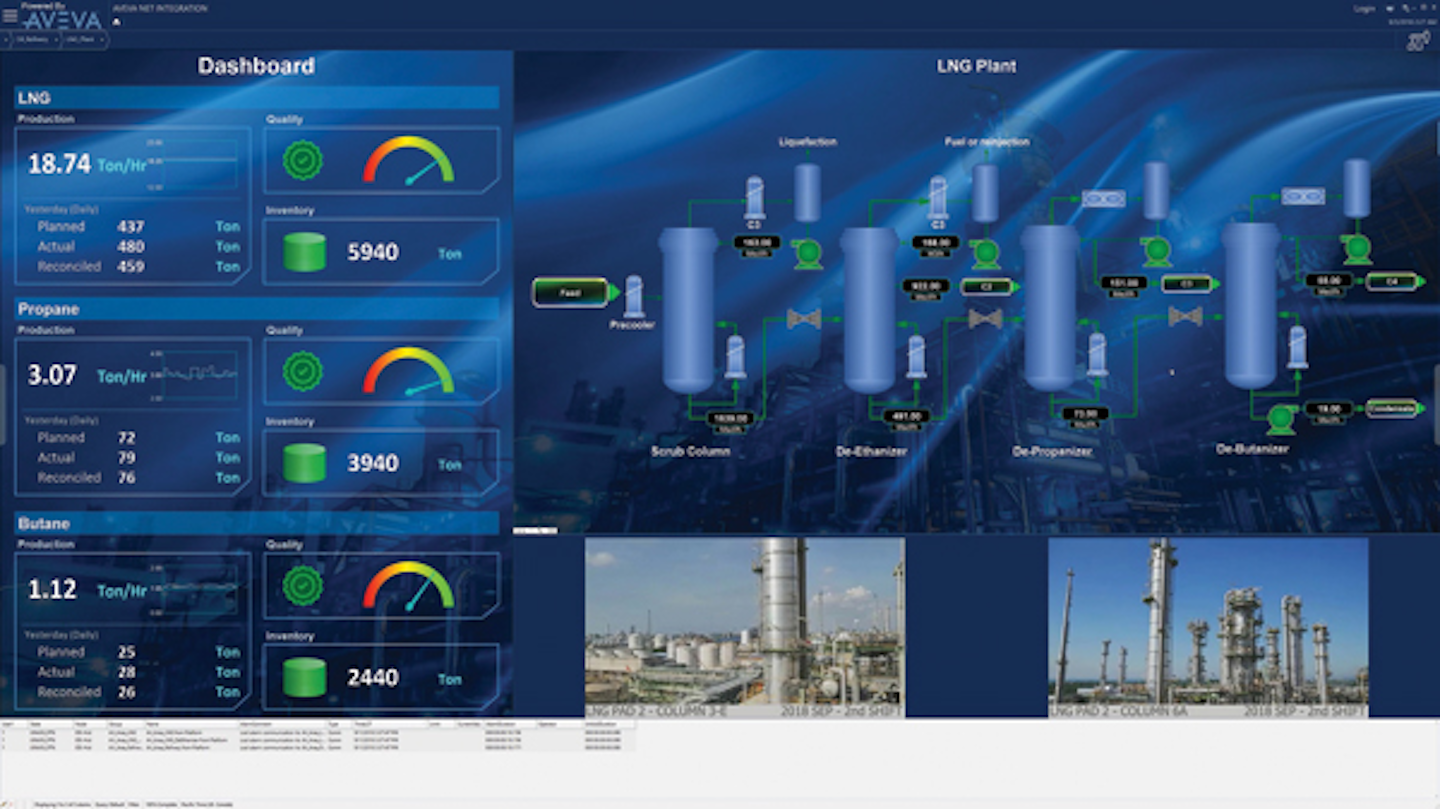
Task: Select the green pump icon beside the Scrub Column
Action: (806, 251)
